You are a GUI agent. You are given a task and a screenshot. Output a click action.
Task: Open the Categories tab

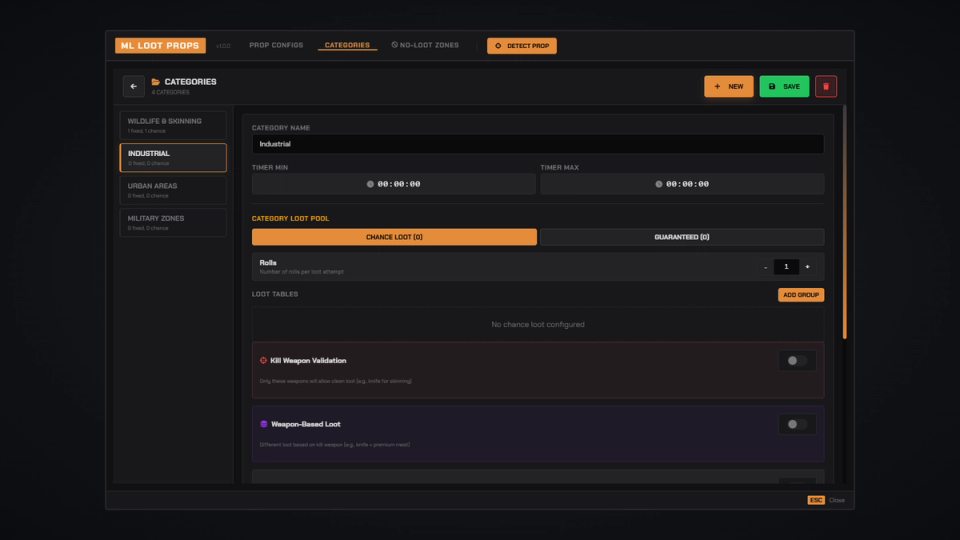pos(347,45)
